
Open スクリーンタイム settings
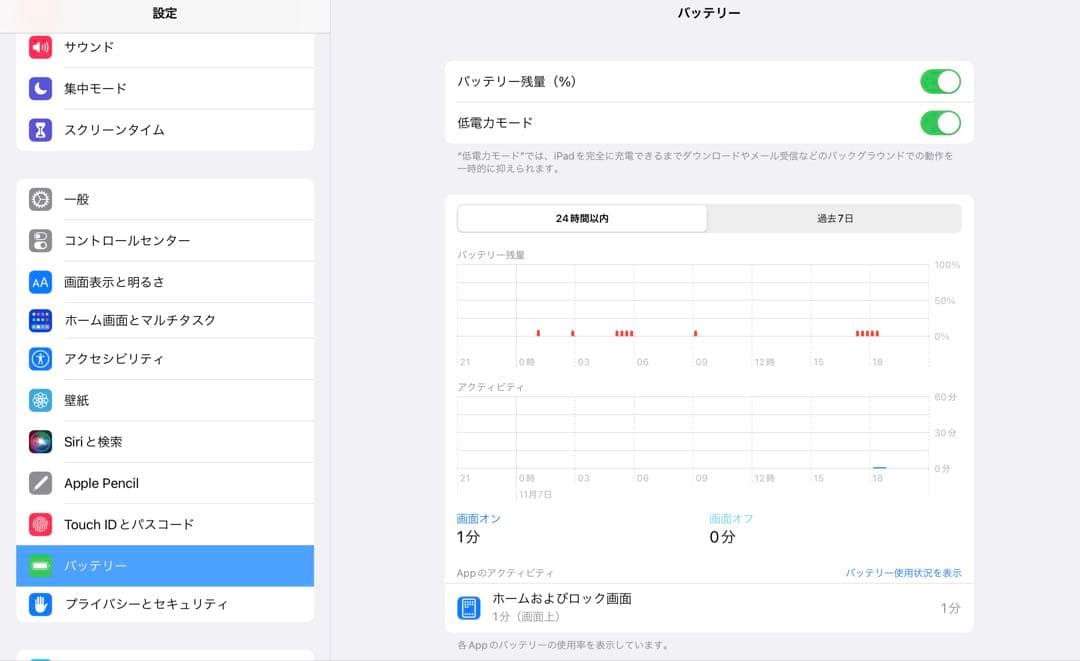pos(40,130)
